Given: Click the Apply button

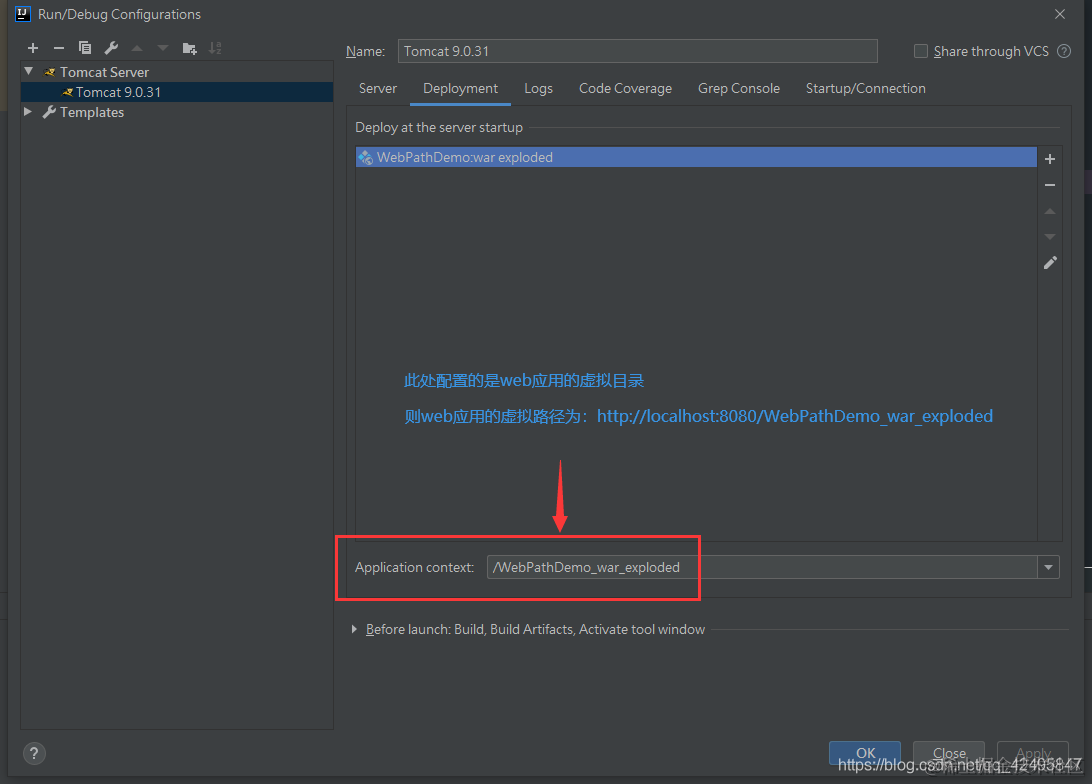Looking at the screenshot, I should pyautogui.click(x=1033, y=753).
